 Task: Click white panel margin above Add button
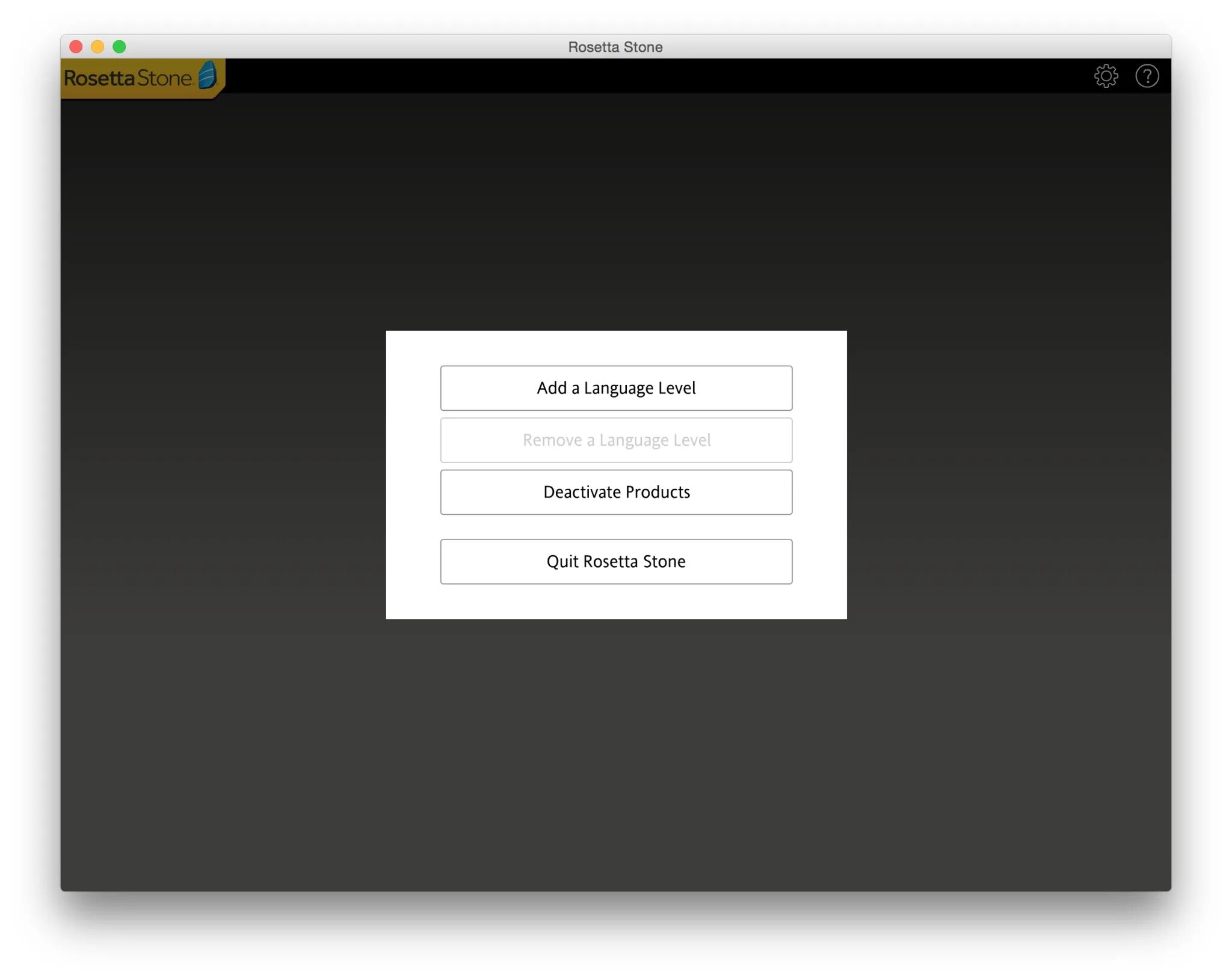[x=616, y=348]
